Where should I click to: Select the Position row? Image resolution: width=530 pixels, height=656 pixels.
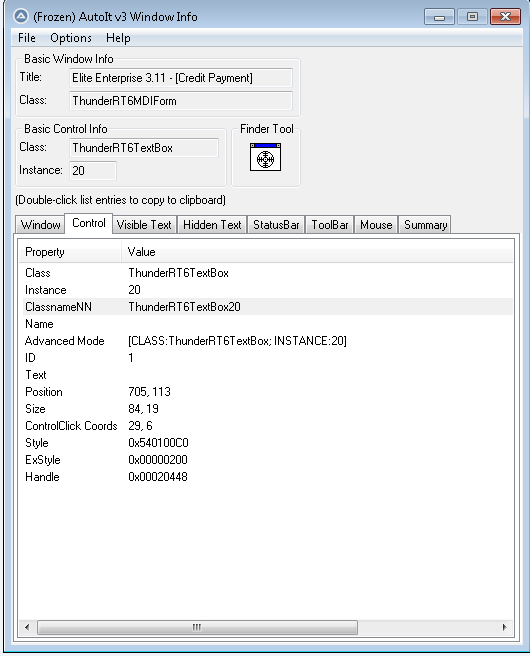coord(268,392)
